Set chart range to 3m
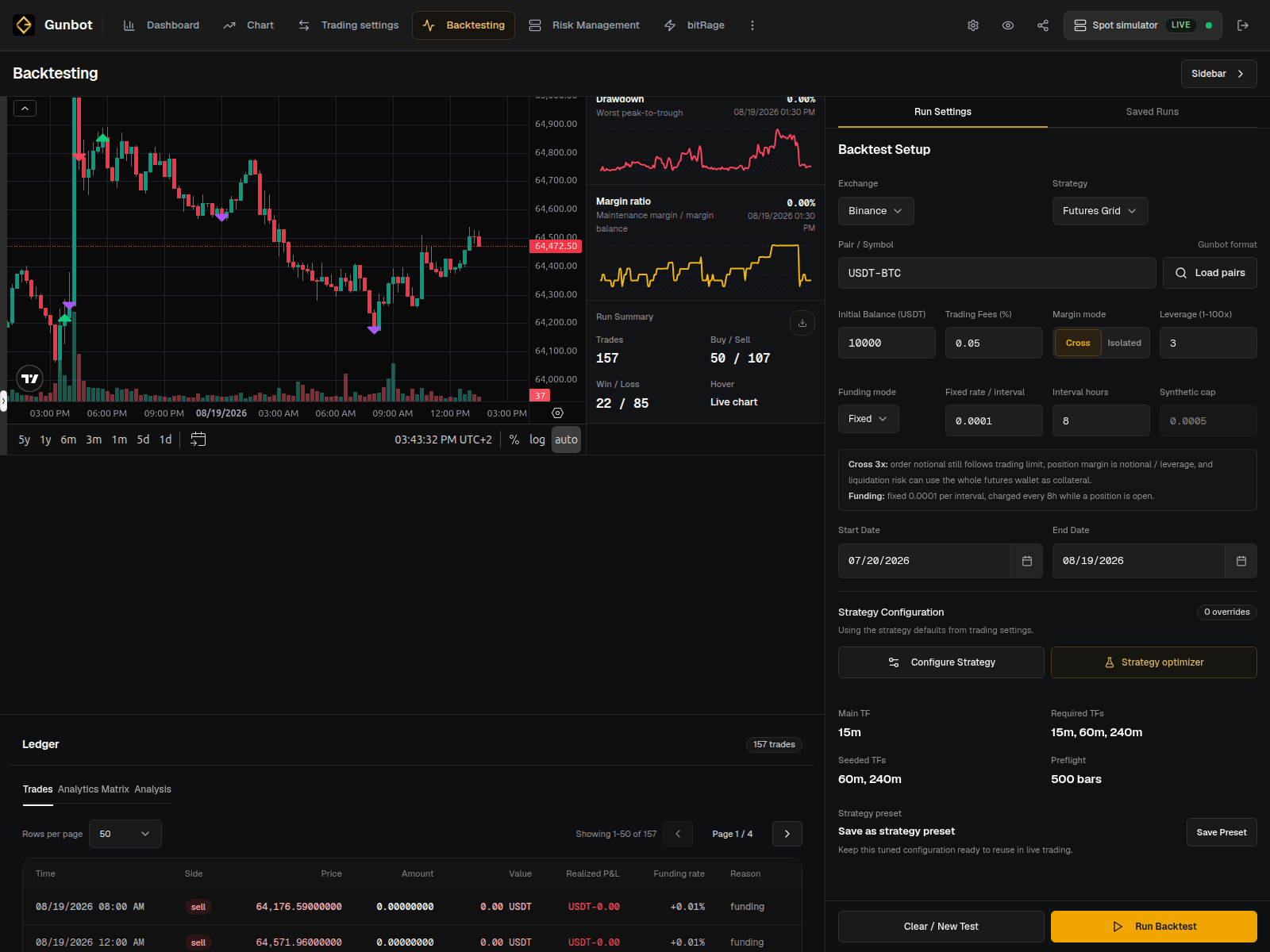Screen dimensions: 1270x952 [94, 440]
